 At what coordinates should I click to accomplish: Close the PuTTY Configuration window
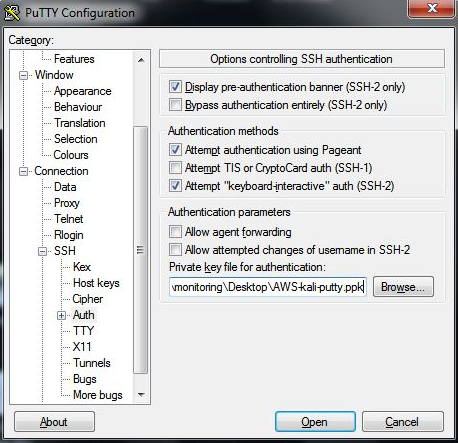[x=432, y=8]
